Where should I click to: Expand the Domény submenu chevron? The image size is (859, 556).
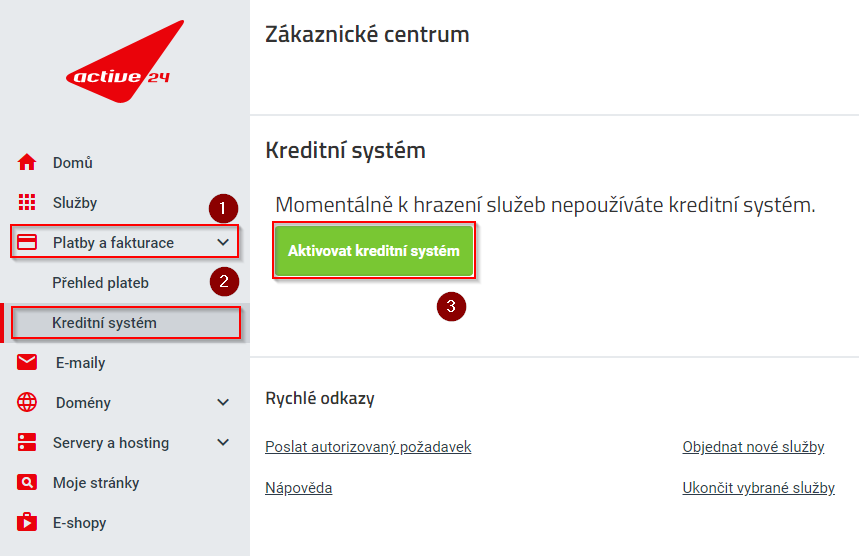pos(223,403)
